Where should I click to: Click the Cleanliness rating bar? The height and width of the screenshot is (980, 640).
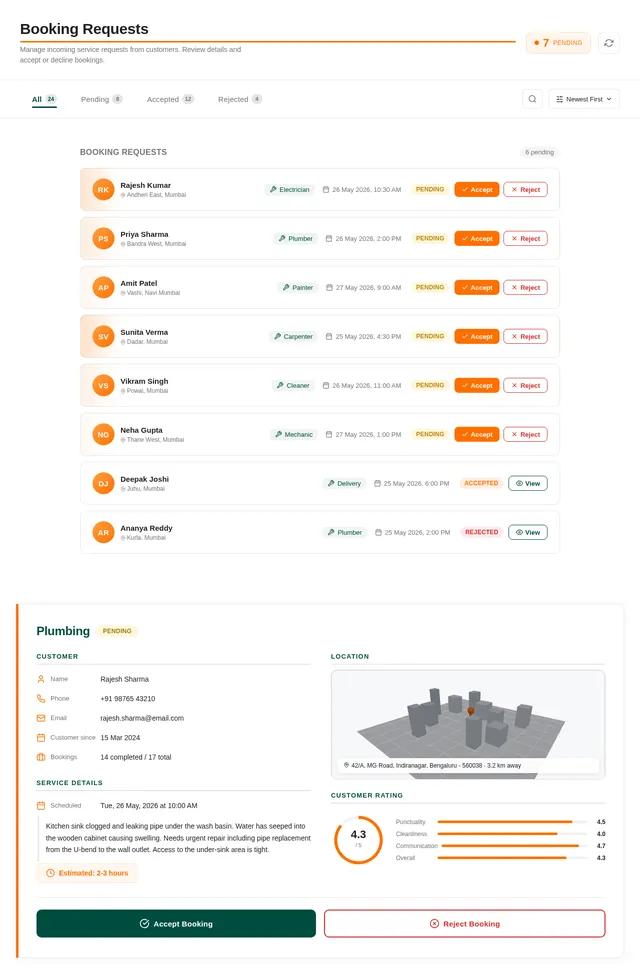(512, 834)
